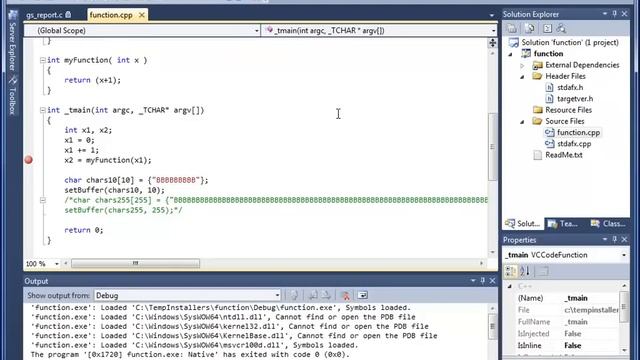Collapse the C++ category in Properties
The height and width of the screenshot is (360, 640).
[x=509, y=287]
